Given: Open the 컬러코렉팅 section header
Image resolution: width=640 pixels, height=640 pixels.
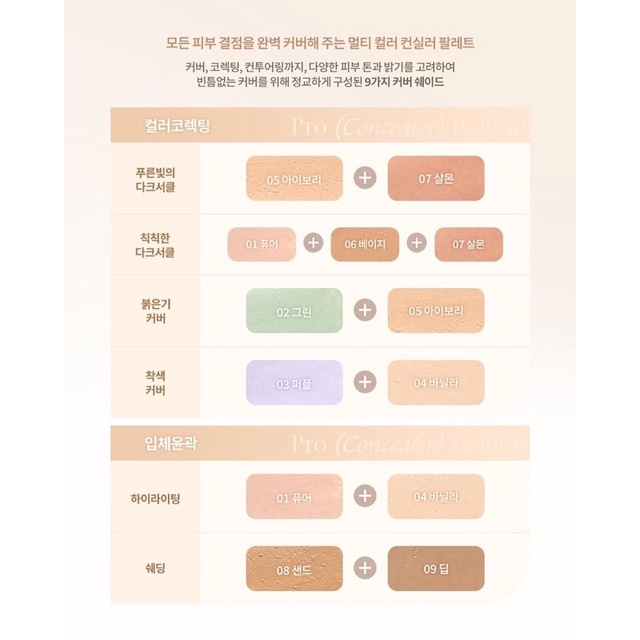Looking at the screenshot, I should pyautogui.click(x=176, y=127).
